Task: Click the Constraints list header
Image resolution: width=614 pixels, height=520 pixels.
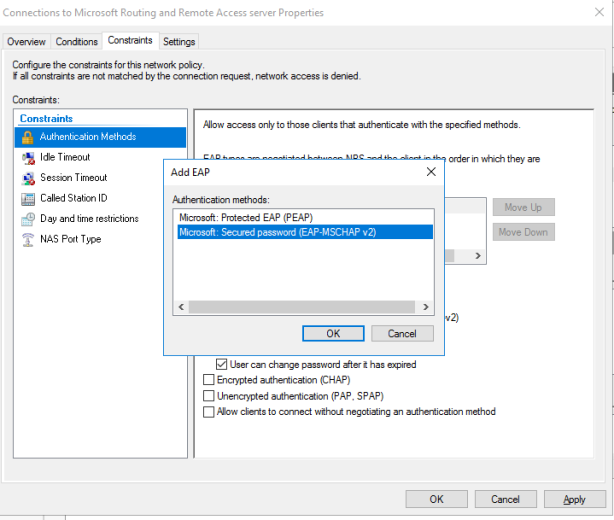Action: pyautogui.click(x=46, y=119)
